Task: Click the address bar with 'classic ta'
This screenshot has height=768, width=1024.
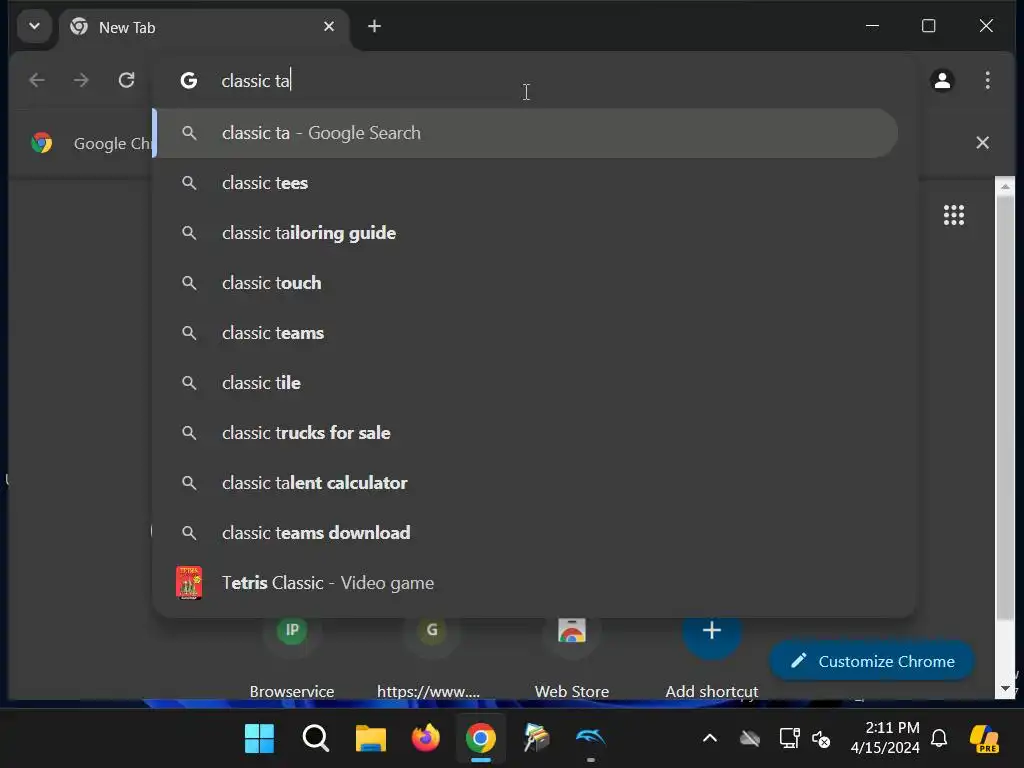Action: click(536, 80)
